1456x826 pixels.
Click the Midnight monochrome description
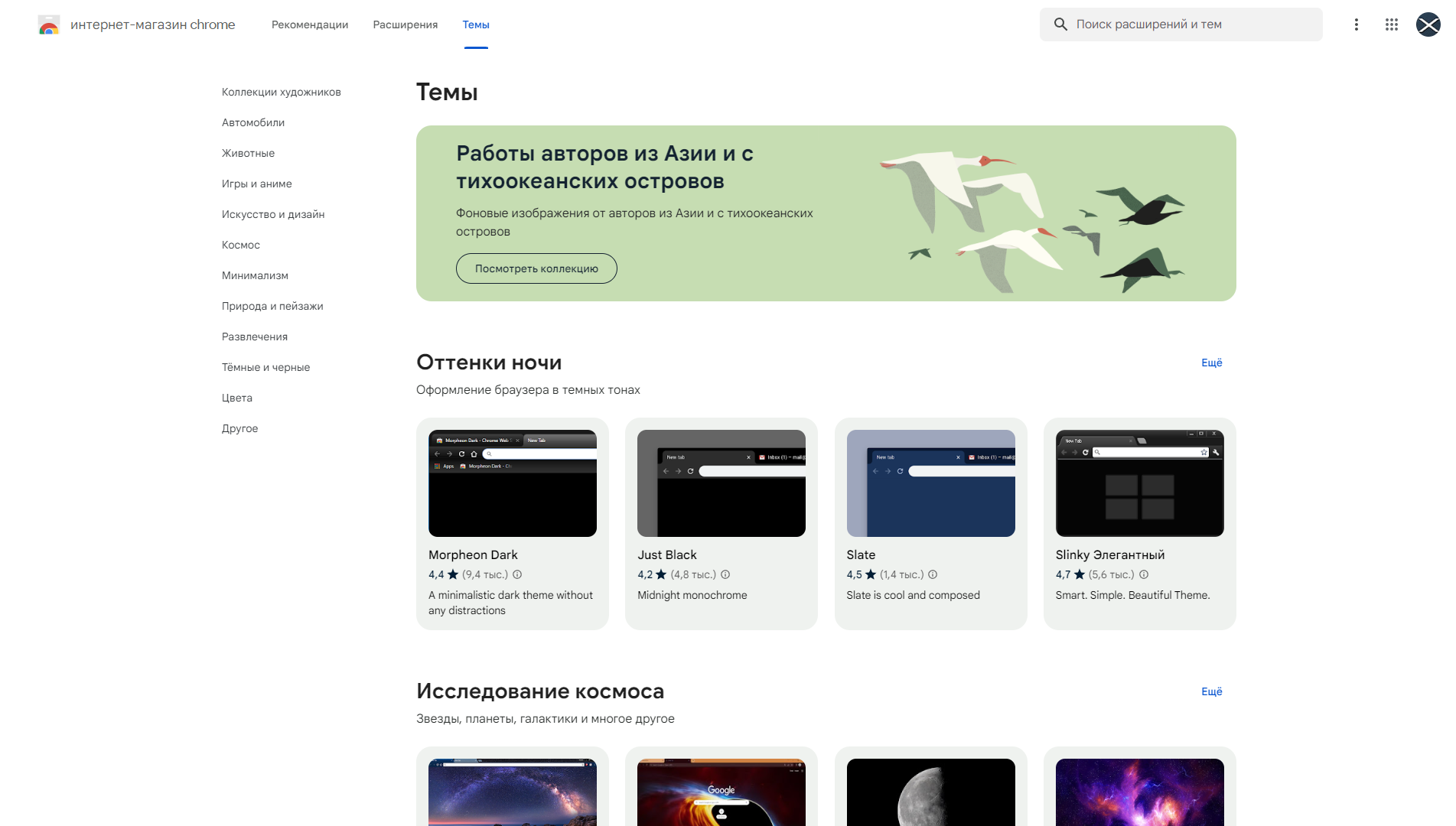click(x=692, y=595)
